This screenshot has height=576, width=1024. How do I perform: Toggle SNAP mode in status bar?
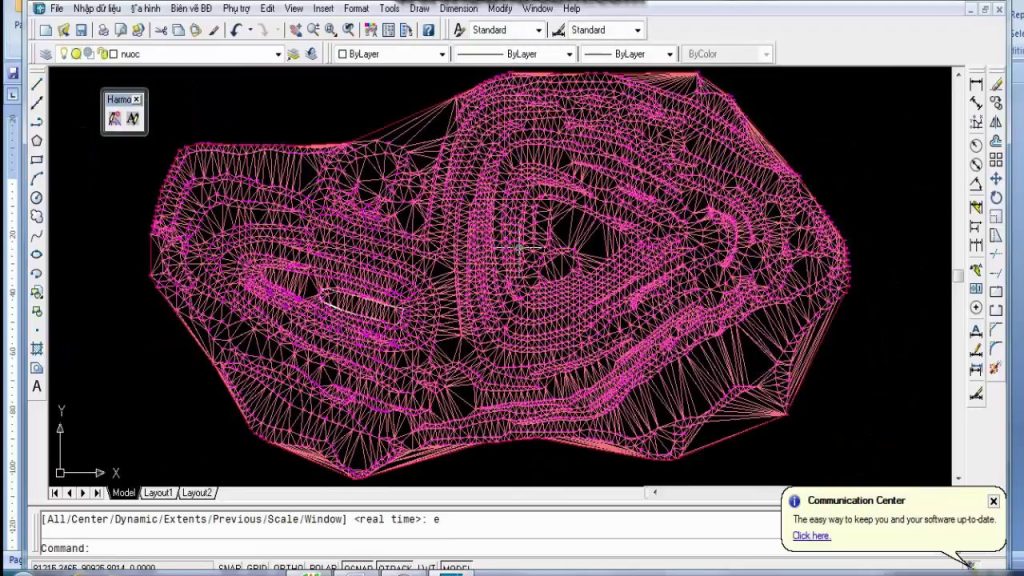pyautogui.click(x=230, y=568)
